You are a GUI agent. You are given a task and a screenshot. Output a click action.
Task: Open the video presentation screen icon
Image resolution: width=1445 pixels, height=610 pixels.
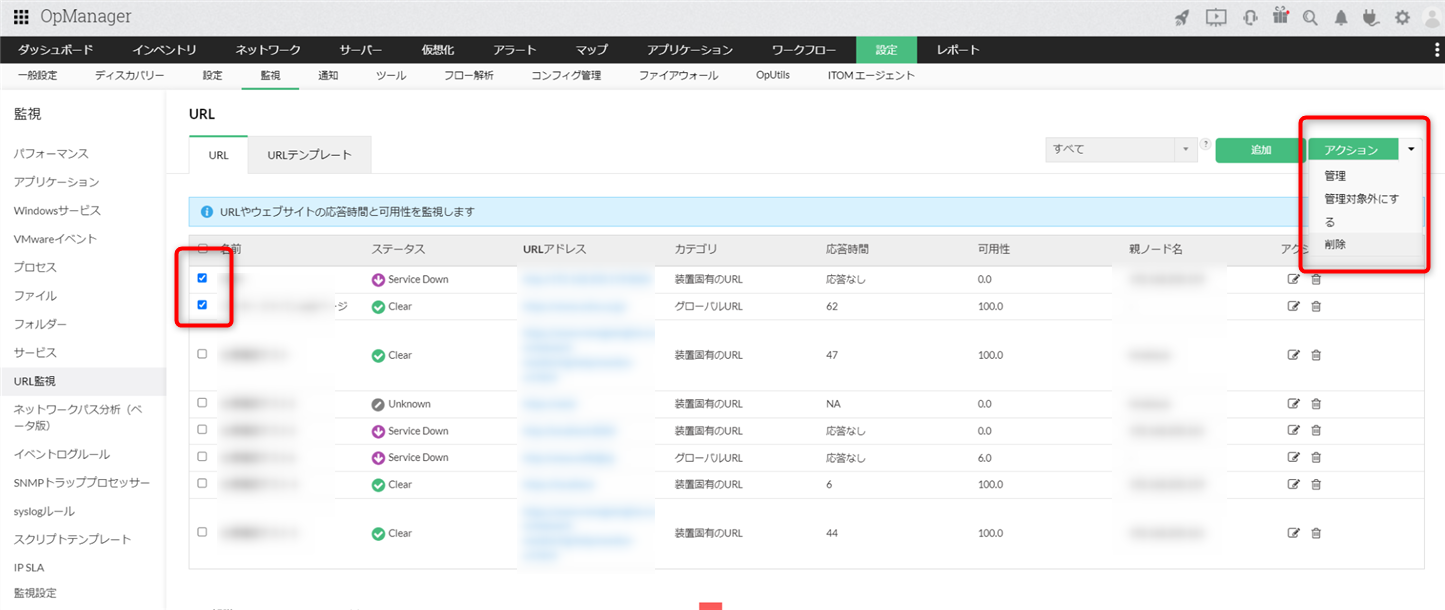click(x=1216, y=17)
